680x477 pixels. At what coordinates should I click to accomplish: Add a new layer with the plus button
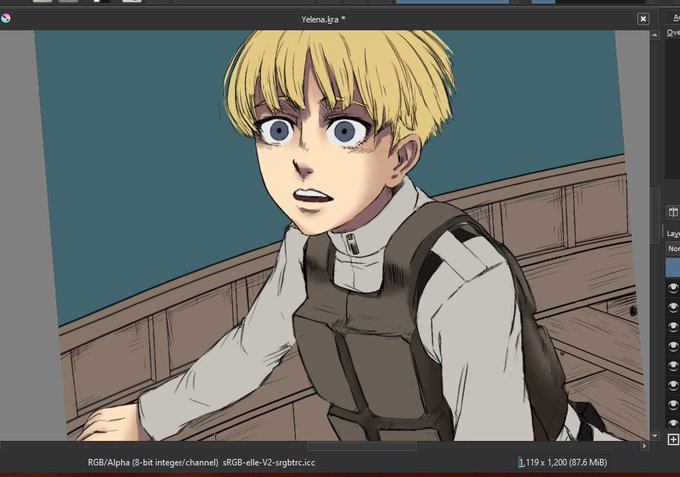(x=673, y=440)
